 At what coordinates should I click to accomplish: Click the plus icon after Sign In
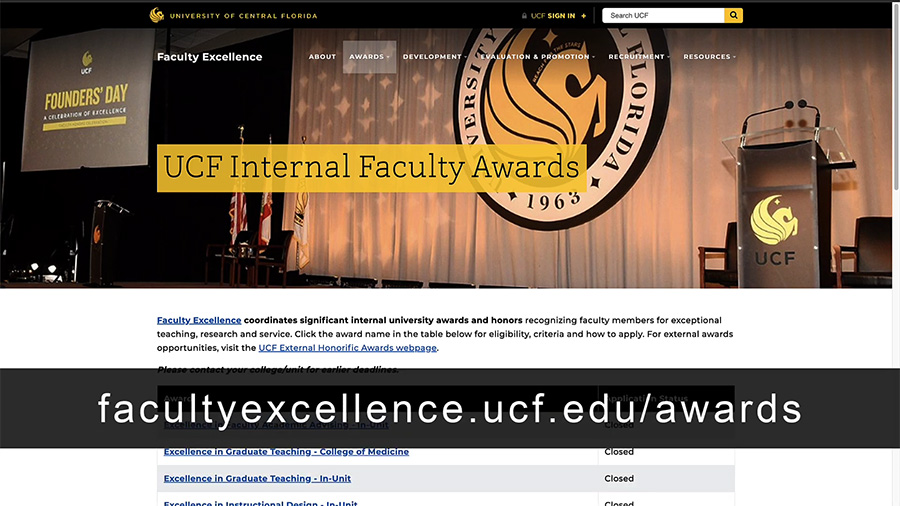click(x=584, y=16)
